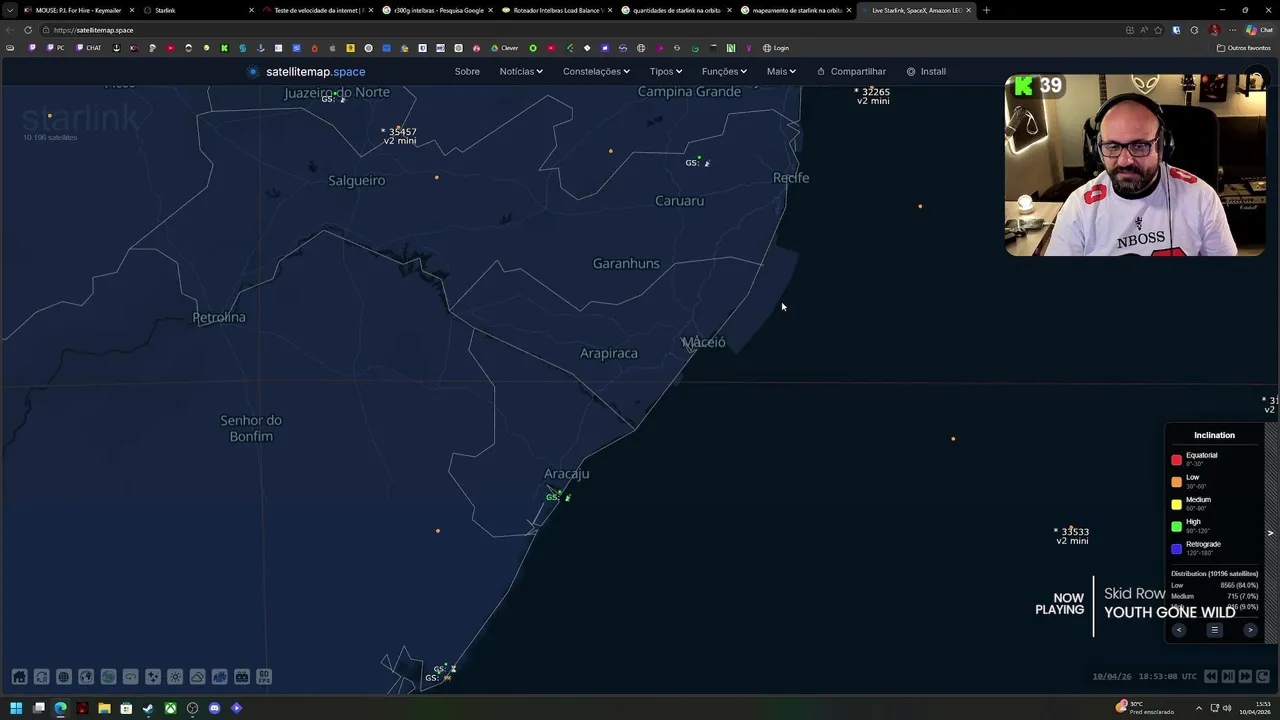Switch to the Starlink browser tab
Viewport: 1280px width, 720px height.
(198, 10)
